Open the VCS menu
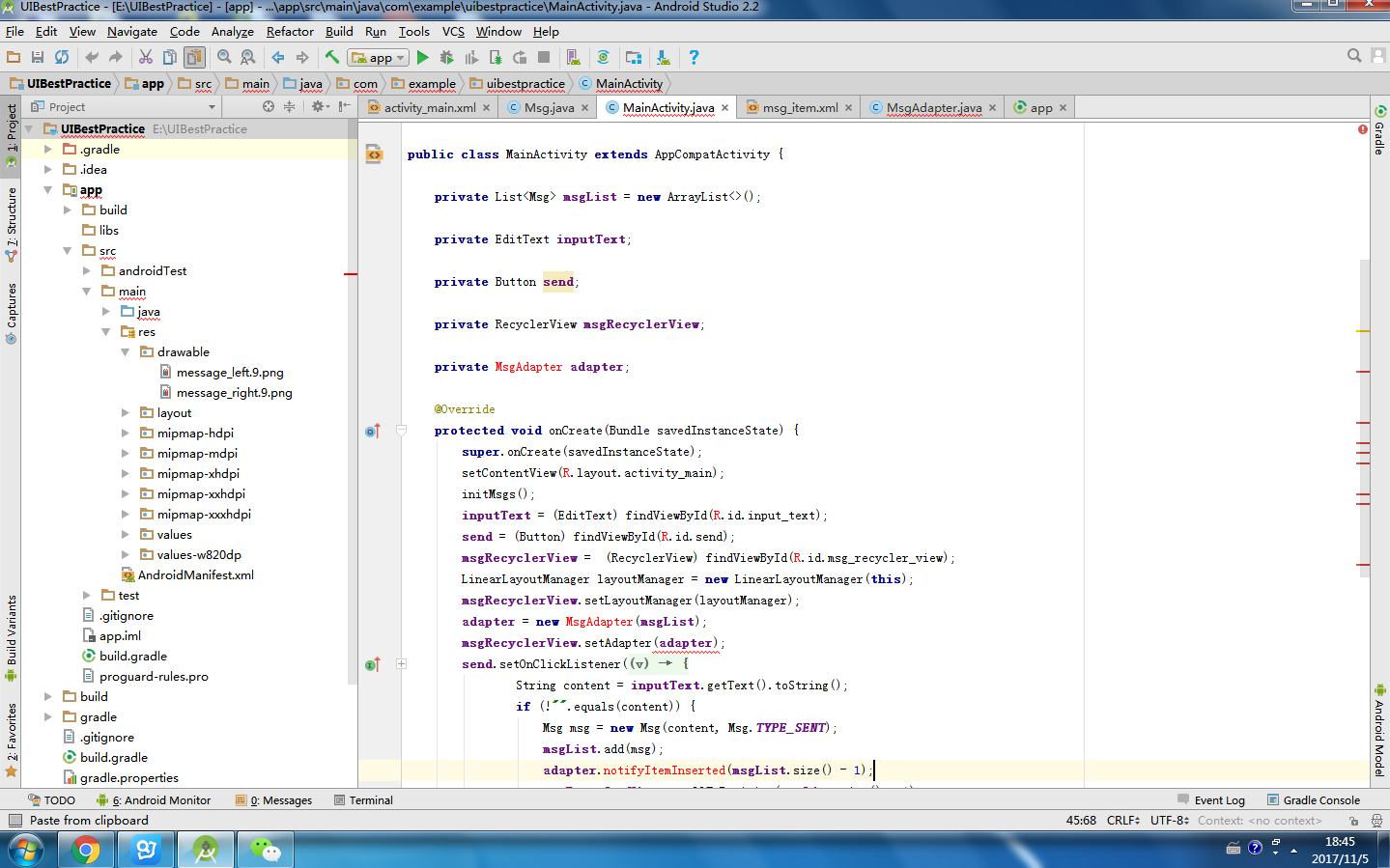Image resolution: width=1390 pixels, height=868 pixels. [x=453, y=32]
